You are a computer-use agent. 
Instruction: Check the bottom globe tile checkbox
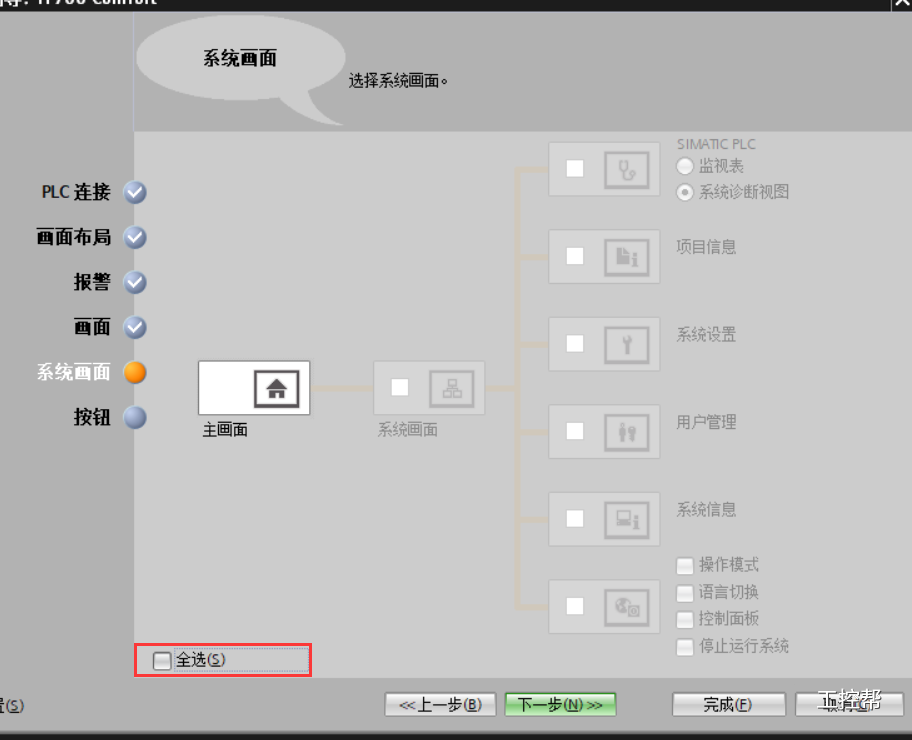coord(575,606)
